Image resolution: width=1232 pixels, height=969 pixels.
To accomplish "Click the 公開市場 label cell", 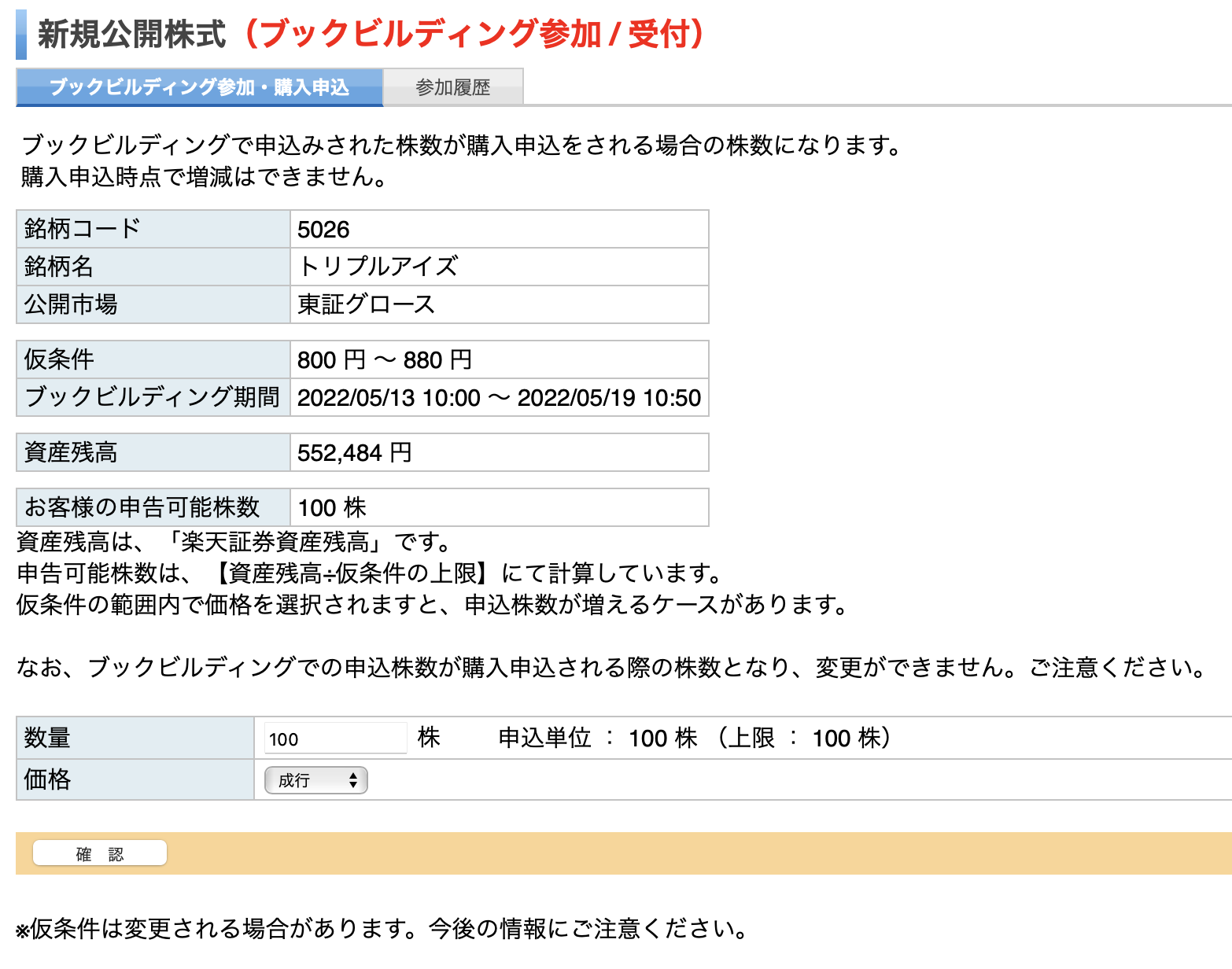I will point(153,304).
